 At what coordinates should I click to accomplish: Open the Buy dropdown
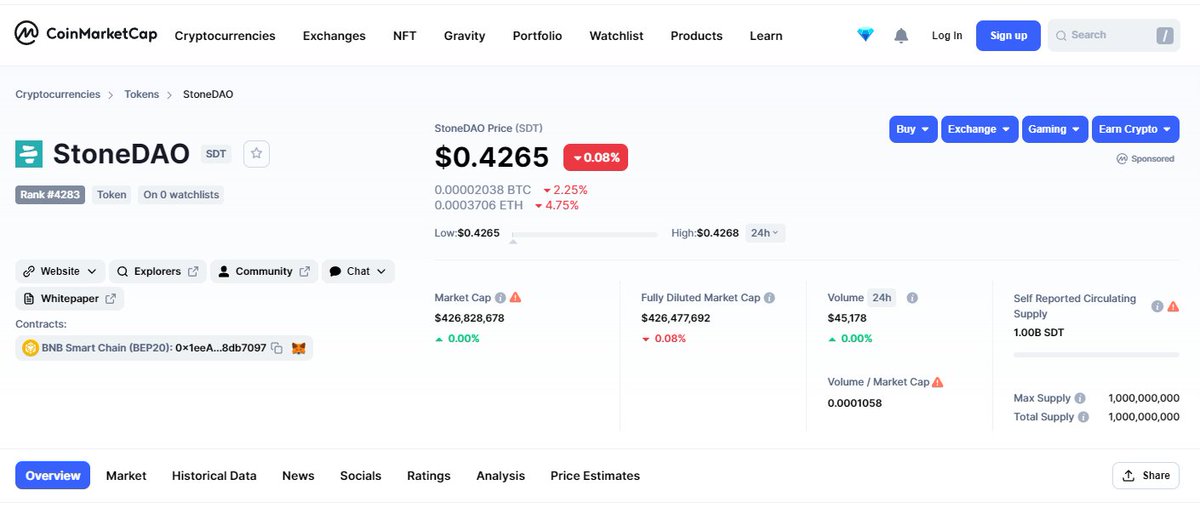[913, 129]
